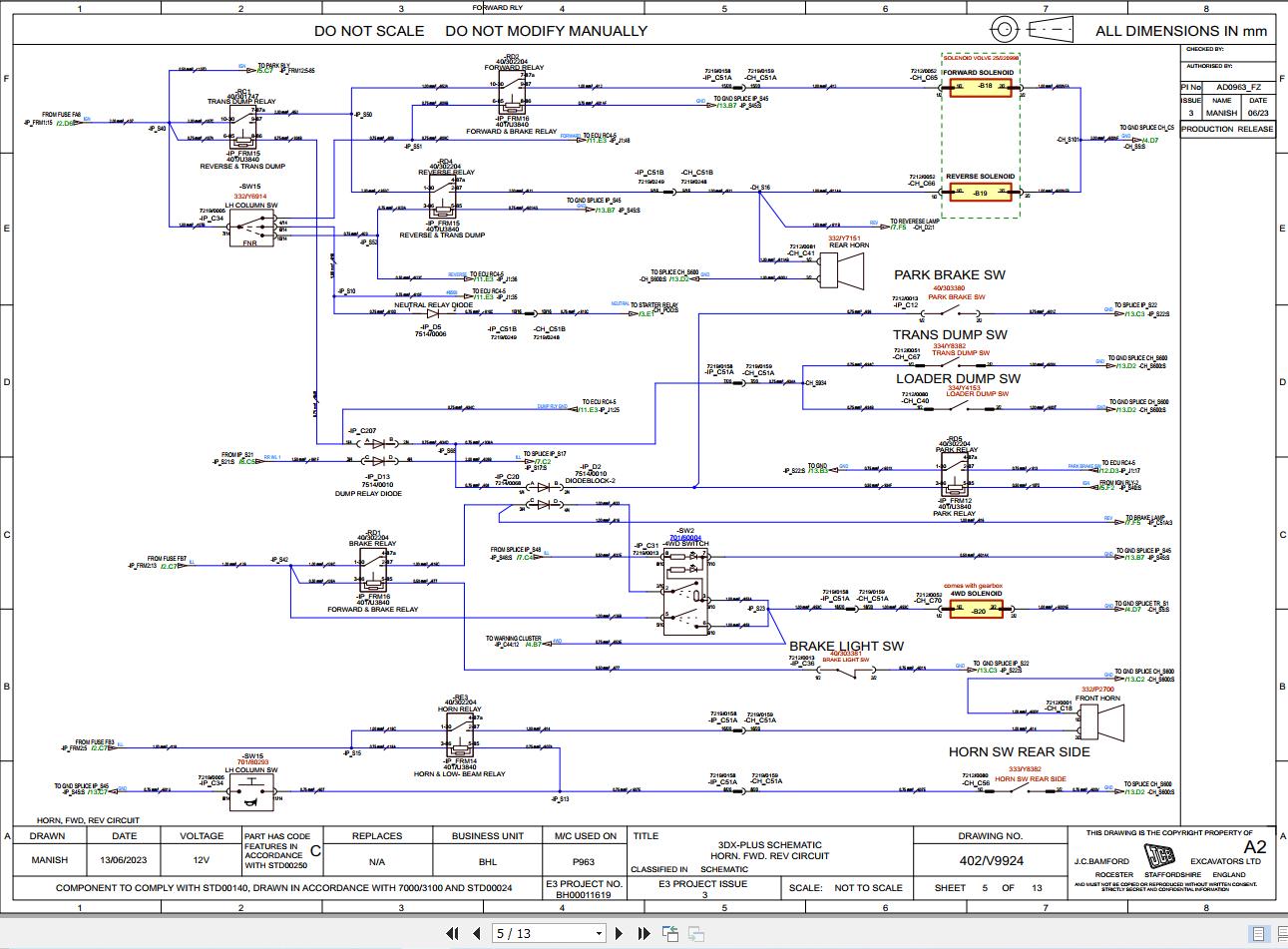Go to the next page
Viewport: 1288px width, 949px height.
click(619, 933)
